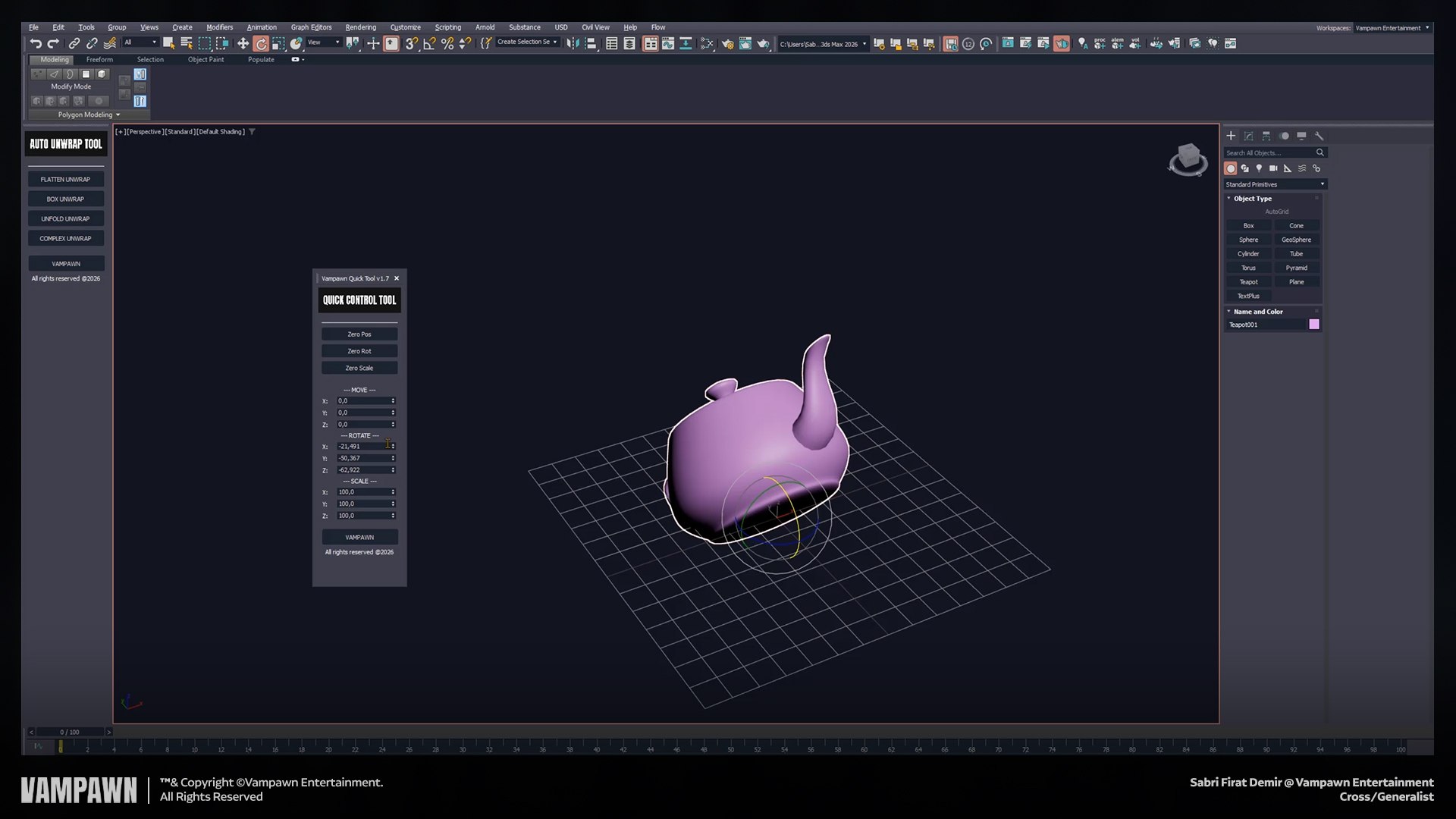This screenshot has height=819, width=1456.
Task: Toggle the Geometry category button
Action: tap(1230, 168)
